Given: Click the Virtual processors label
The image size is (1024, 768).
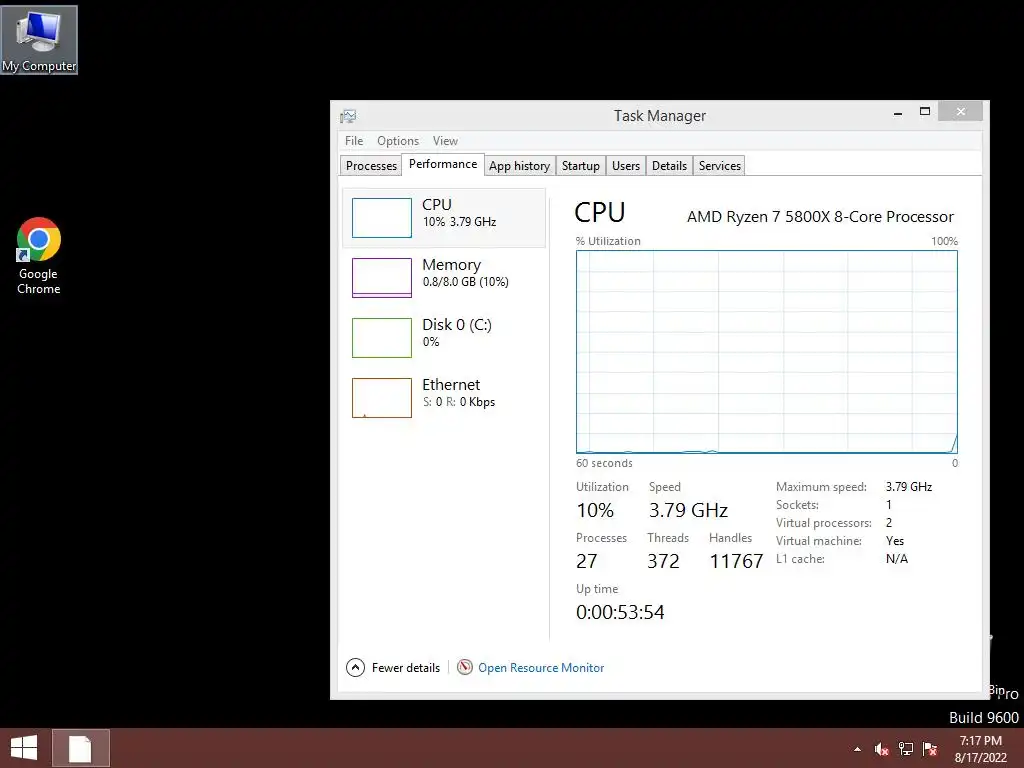Looking at the screenshot, I should pos(824,523).
